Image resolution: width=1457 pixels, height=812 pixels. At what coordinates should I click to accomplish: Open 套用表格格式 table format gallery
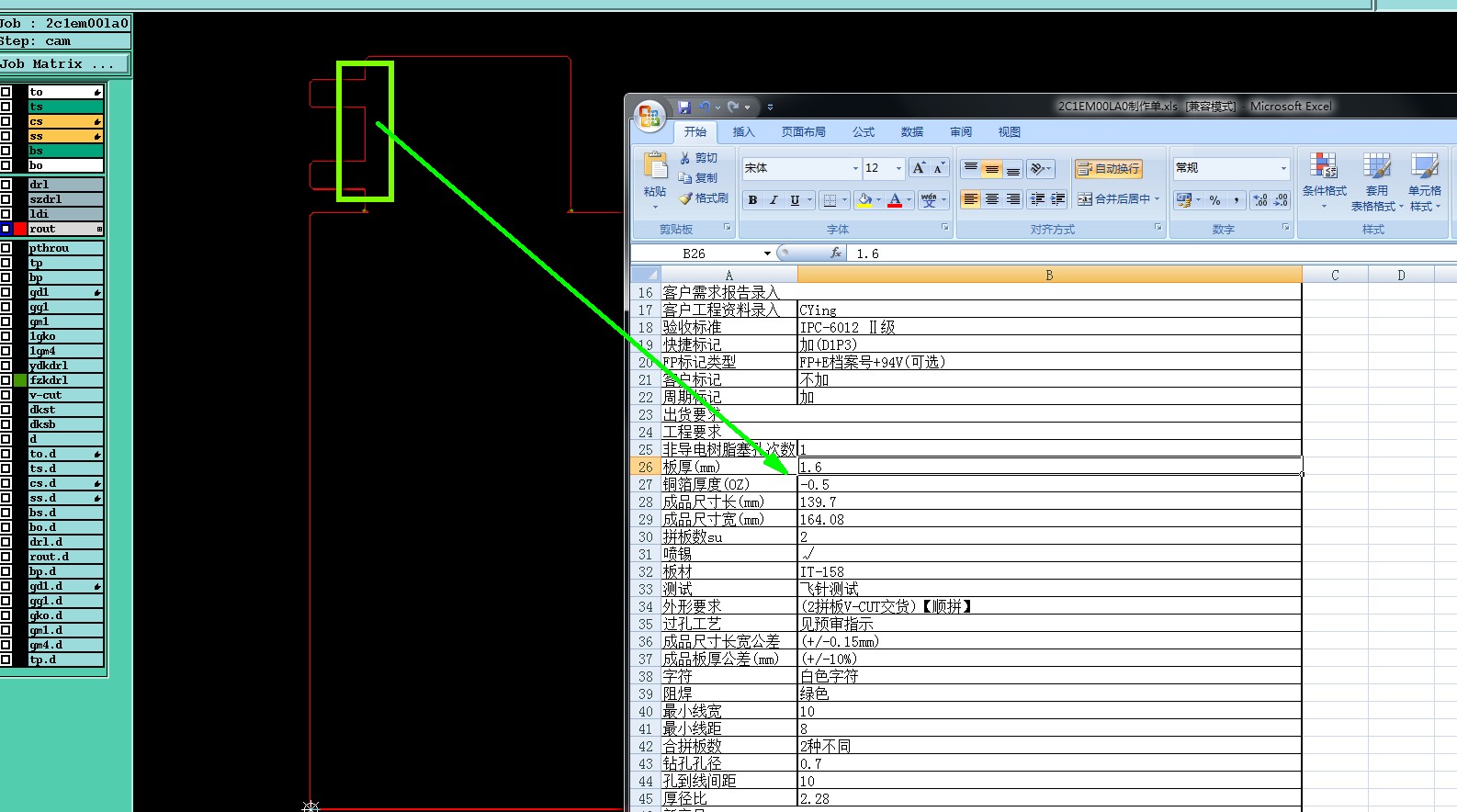pos(1376,181)
